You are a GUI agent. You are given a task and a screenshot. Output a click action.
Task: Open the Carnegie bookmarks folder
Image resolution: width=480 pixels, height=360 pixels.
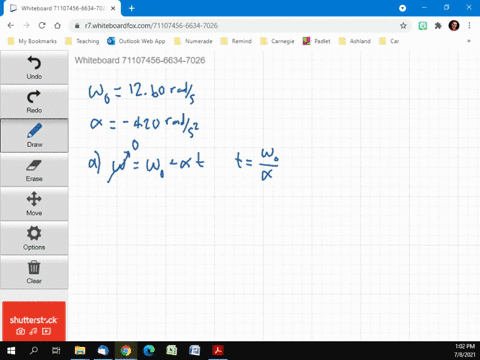[x=278, y=41]
